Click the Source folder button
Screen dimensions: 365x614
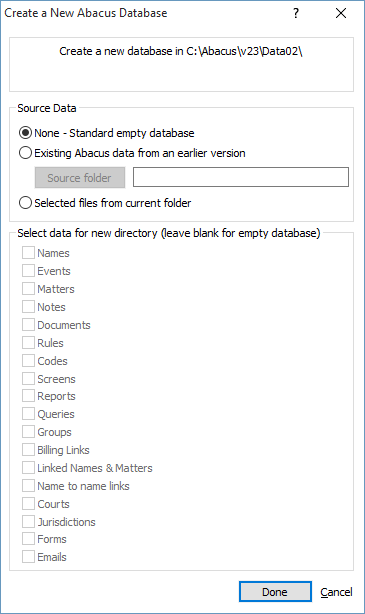click(80, 178)
